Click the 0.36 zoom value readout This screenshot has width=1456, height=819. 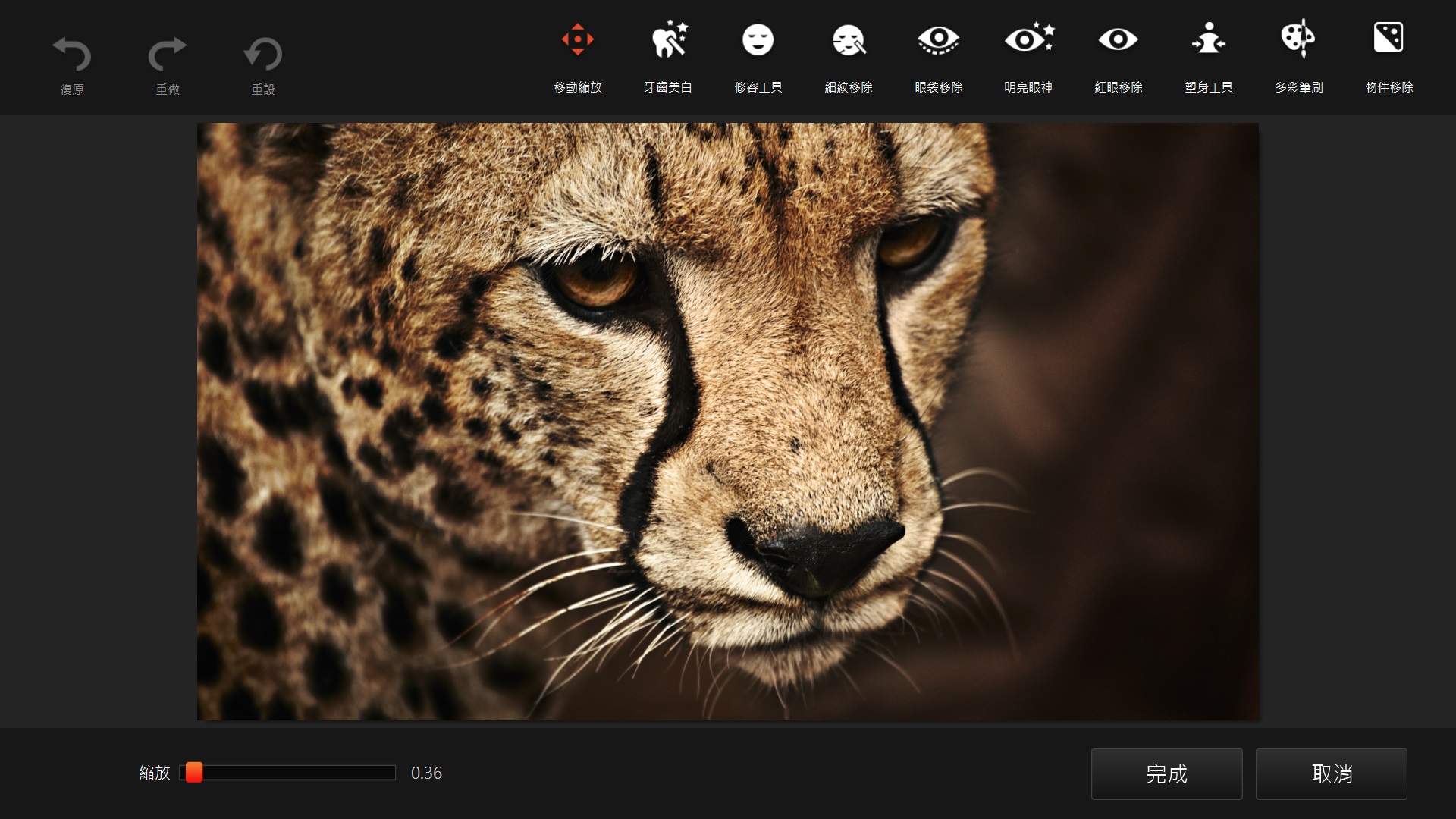(426, 773)
